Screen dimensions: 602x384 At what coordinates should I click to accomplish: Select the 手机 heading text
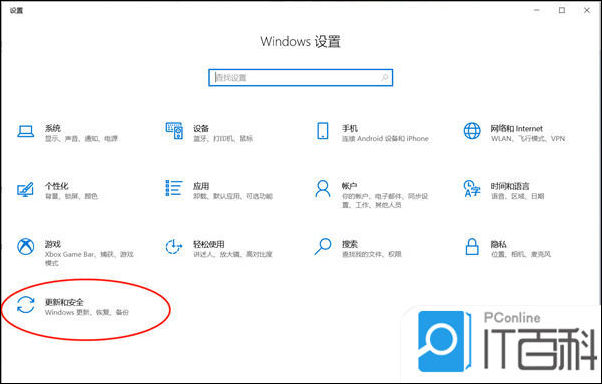[x=350, y=128]
